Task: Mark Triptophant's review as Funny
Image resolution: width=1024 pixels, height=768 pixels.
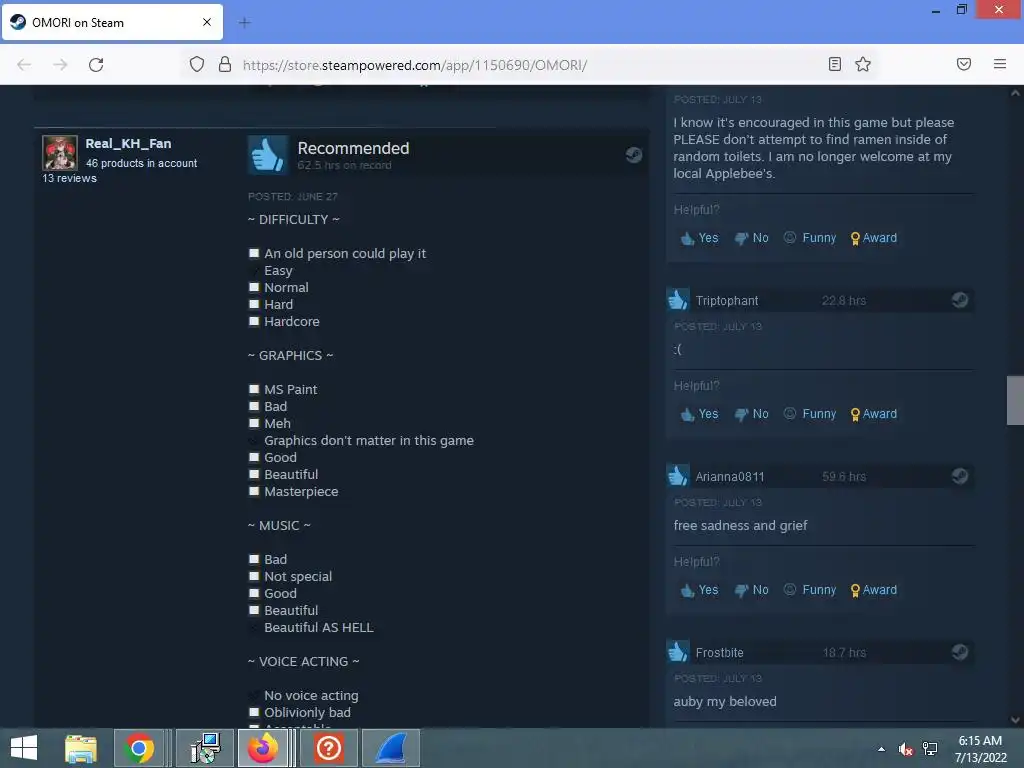Action: point(810,413)
